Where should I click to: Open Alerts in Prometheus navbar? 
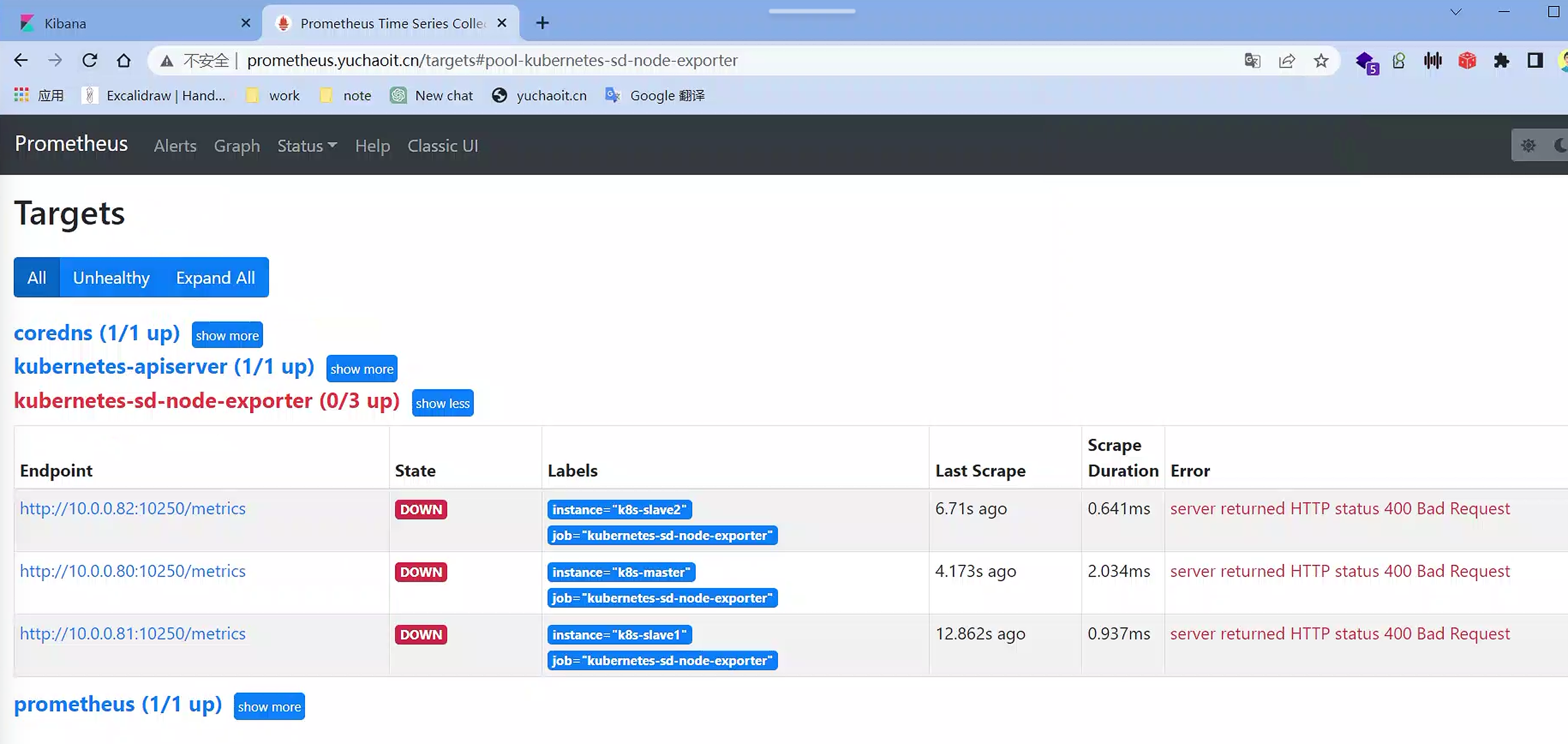tap(175, 146)
